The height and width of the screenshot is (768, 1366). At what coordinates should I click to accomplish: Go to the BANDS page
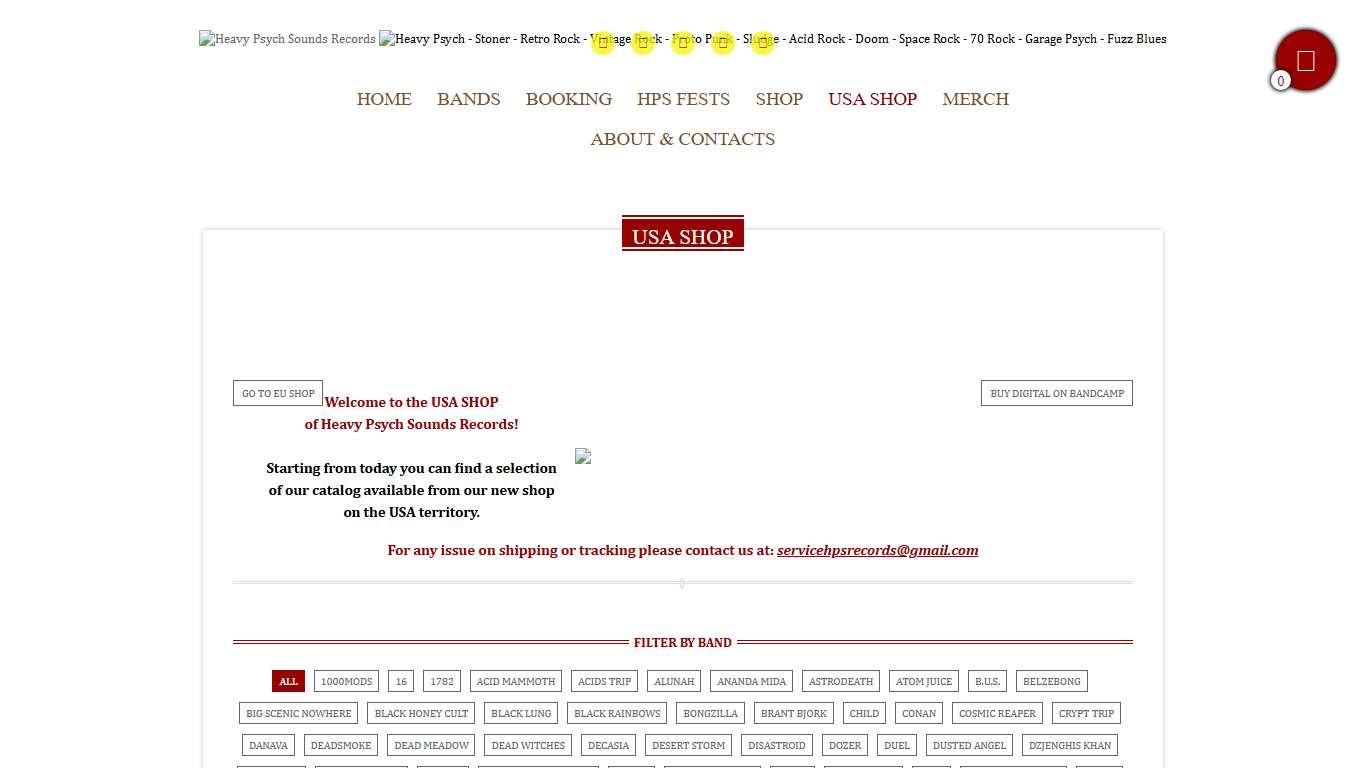468,99
